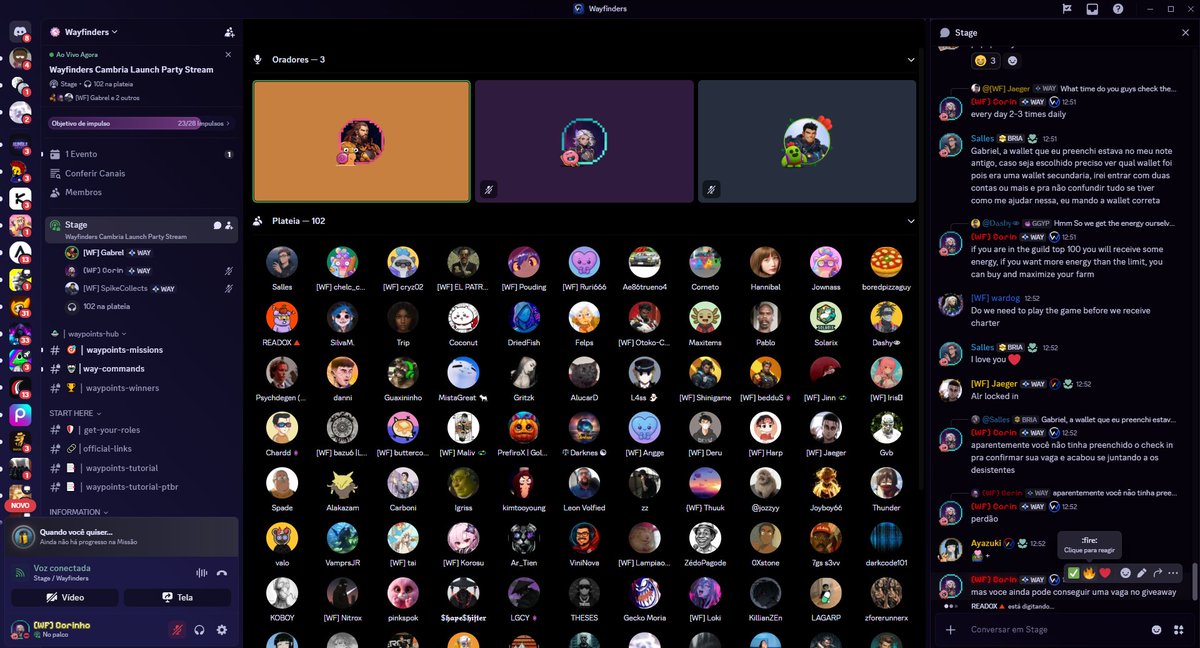Open noise suppression icon next to Voz conectada
1200x648 pixels.
(203, 573)
